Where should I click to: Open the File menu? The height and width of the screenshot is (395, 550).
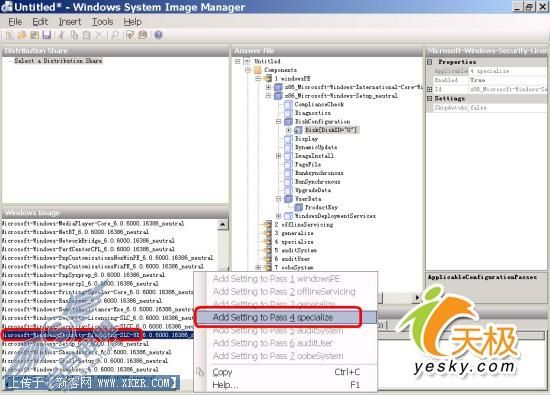coord(15,22)
